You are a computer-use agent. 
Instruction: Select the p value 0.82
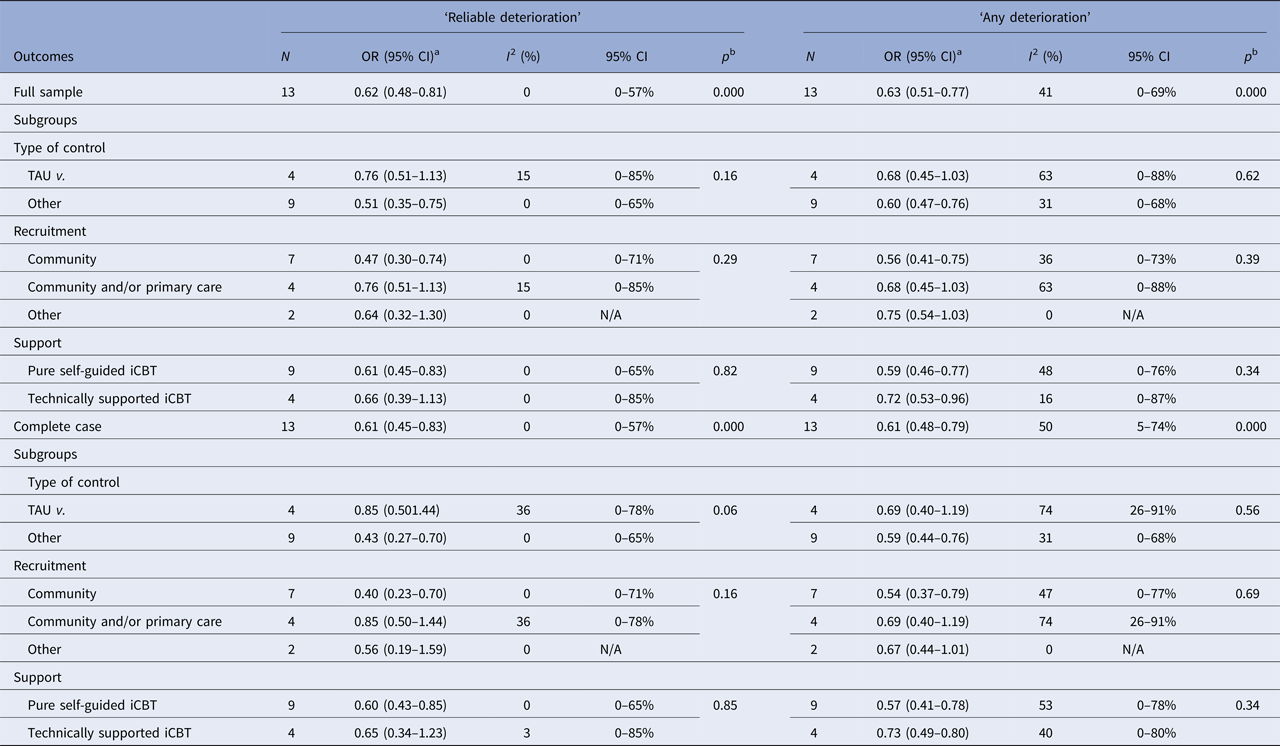726,371
